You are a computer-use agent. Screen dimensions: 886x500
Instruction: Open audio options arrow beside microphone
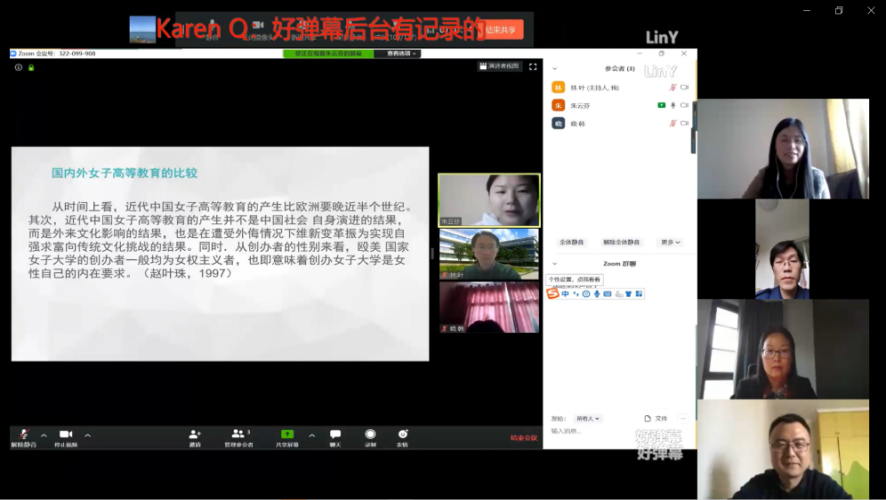click(44, 435)
